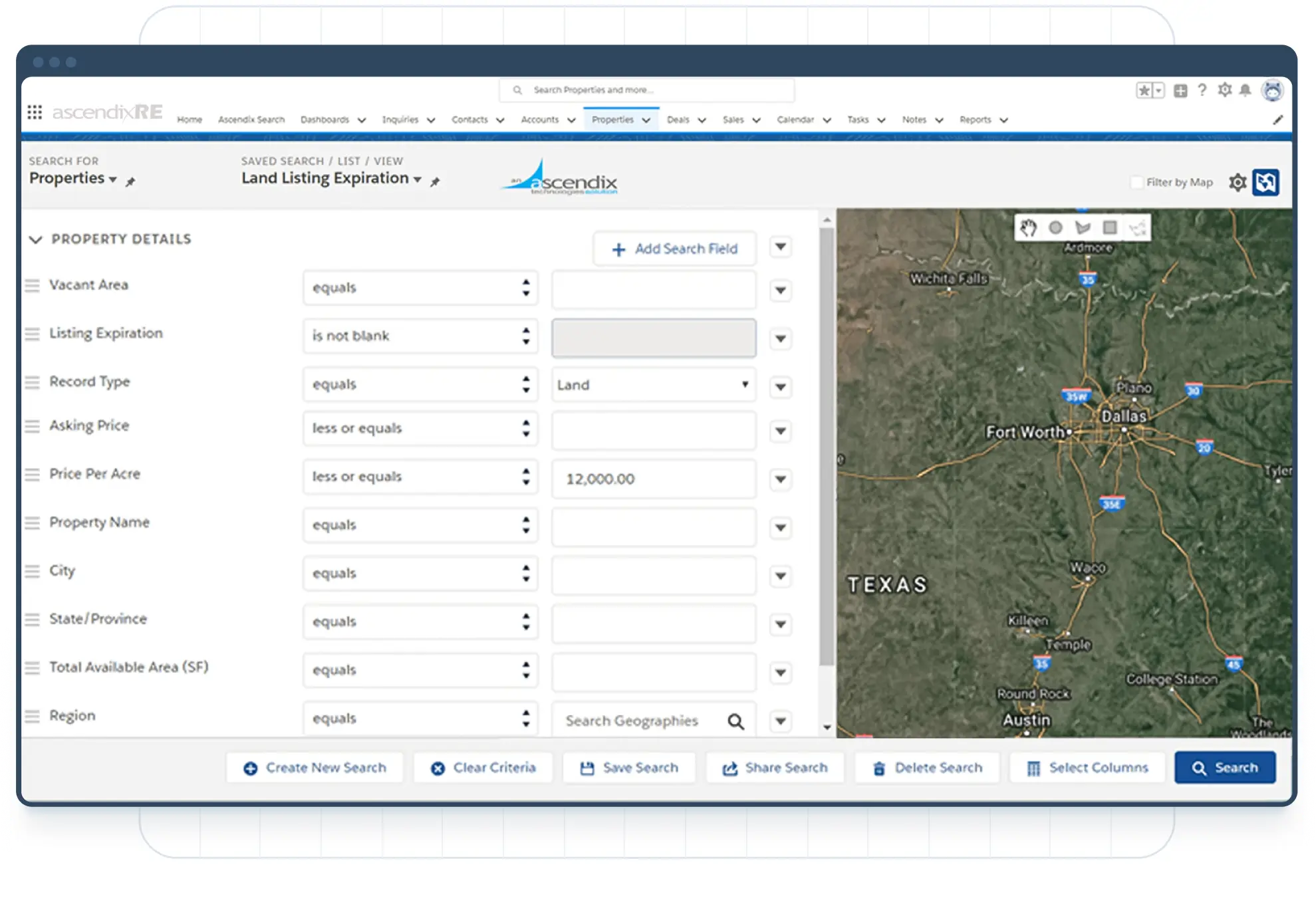Select the map circle drawing tool
Viewport: 1316px width, 920px height.
[1055, 228]
